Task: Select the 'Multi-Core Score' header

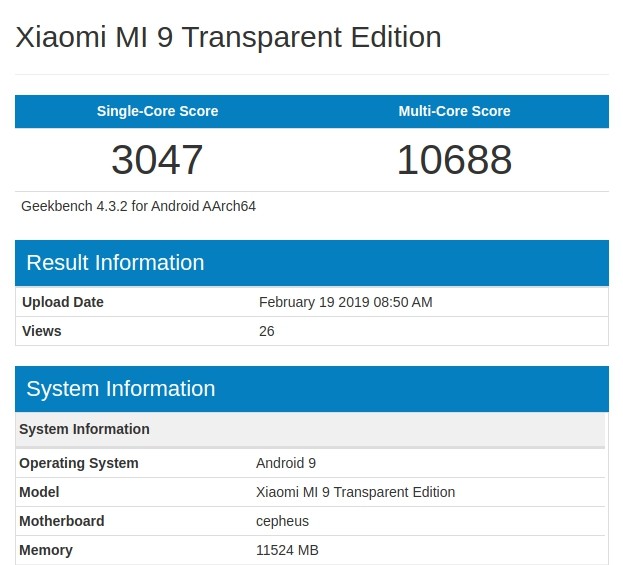Action: tap(454, 111)
